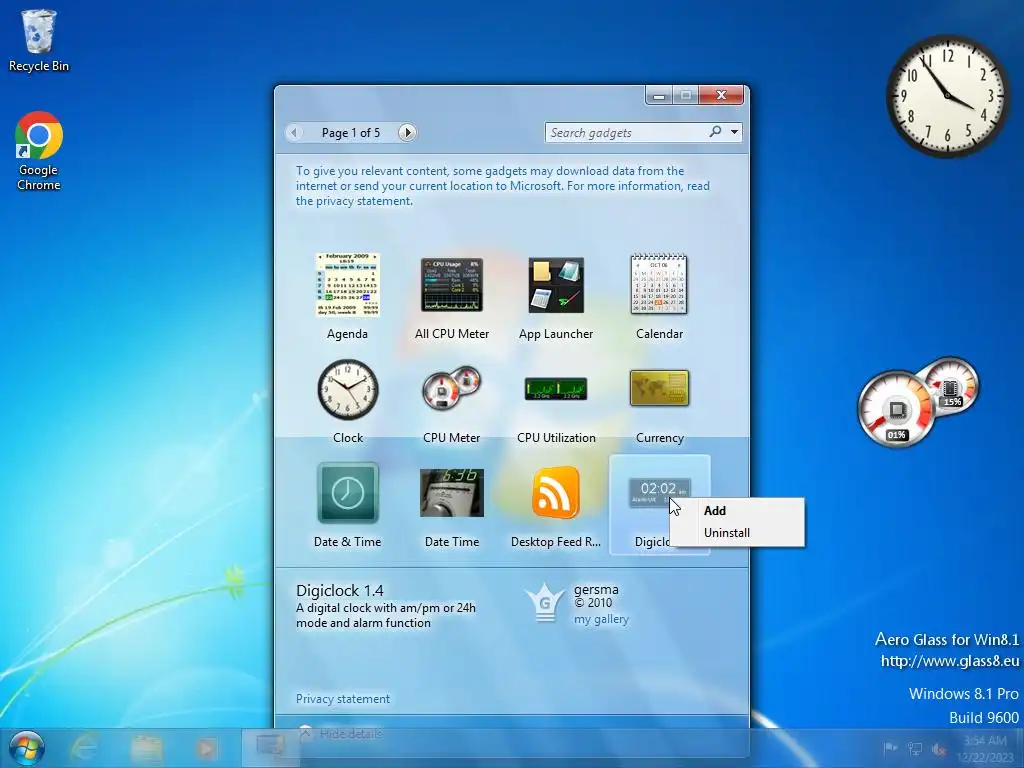Click the search magnifier icon

point(716,132)
